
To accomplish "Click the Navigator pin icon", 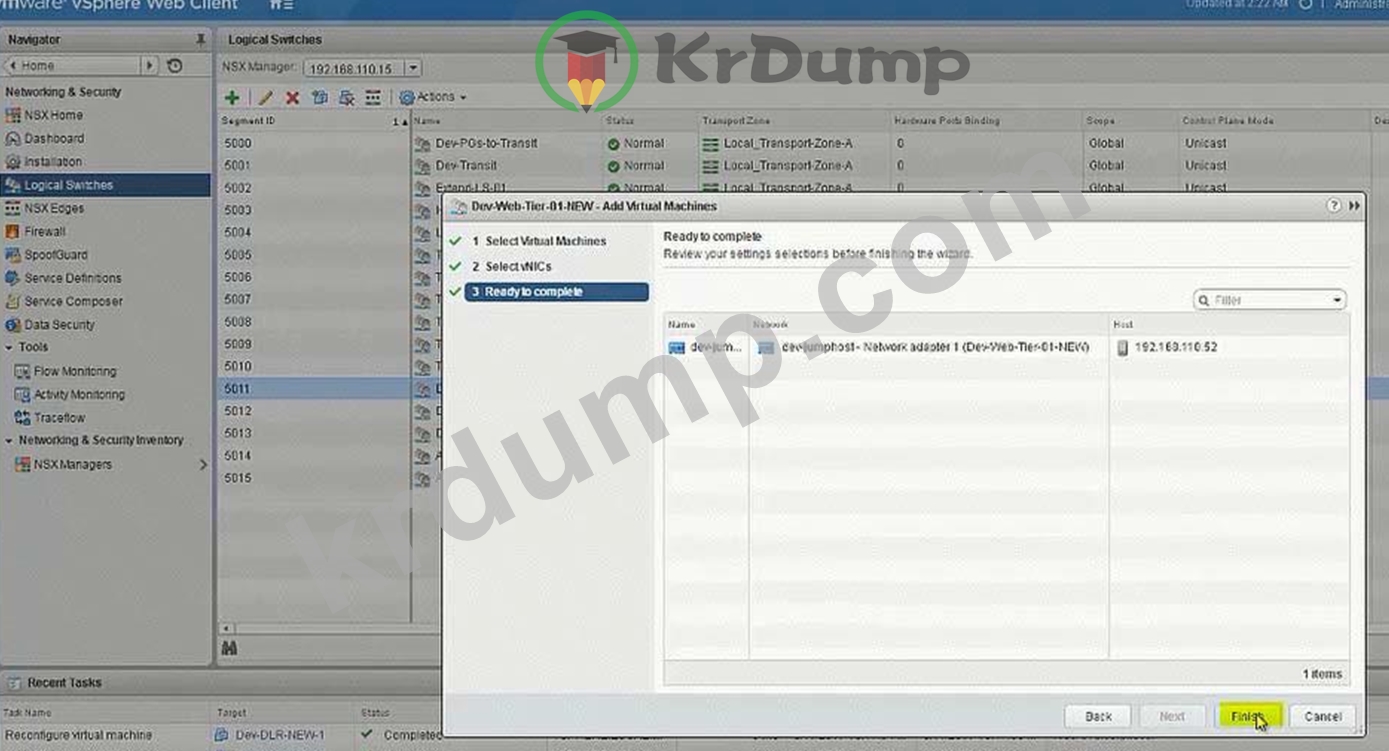I will (200, 40).
